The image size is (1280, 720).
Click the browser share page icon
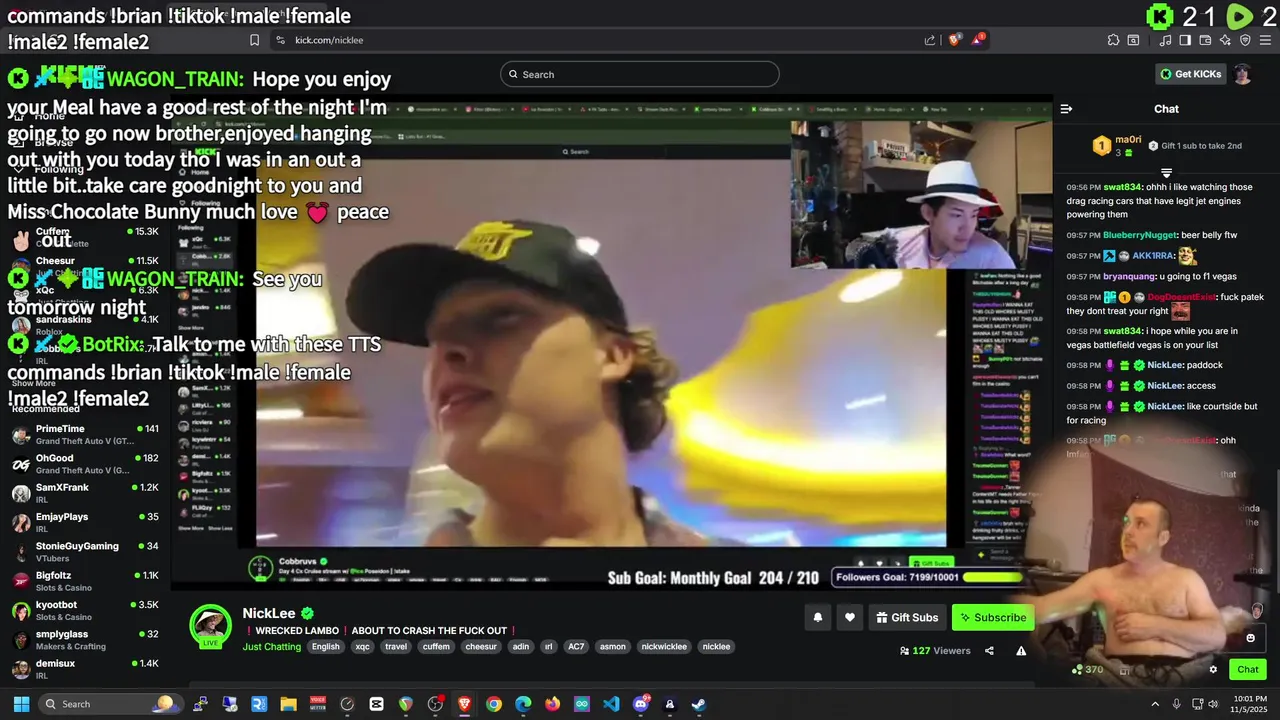(930, 40)
